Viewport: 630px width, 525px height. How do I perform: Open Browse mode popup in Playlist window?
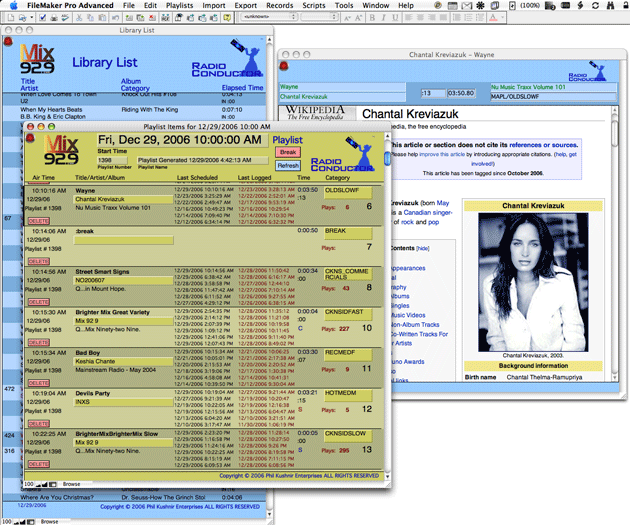pyautogui.click(x=72, y=484)
